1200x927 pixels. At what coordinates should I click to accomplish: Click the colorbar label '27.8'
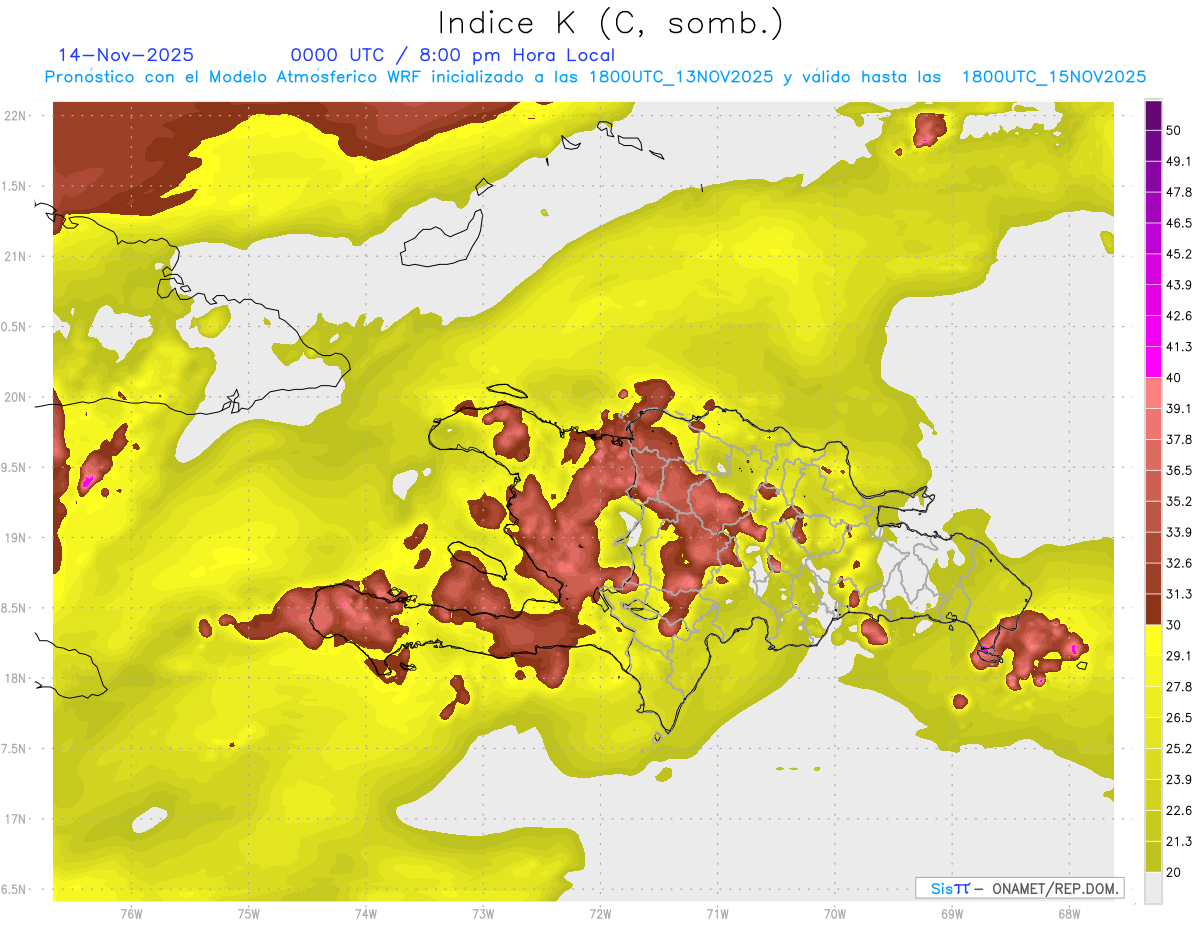coord(1179,686)
